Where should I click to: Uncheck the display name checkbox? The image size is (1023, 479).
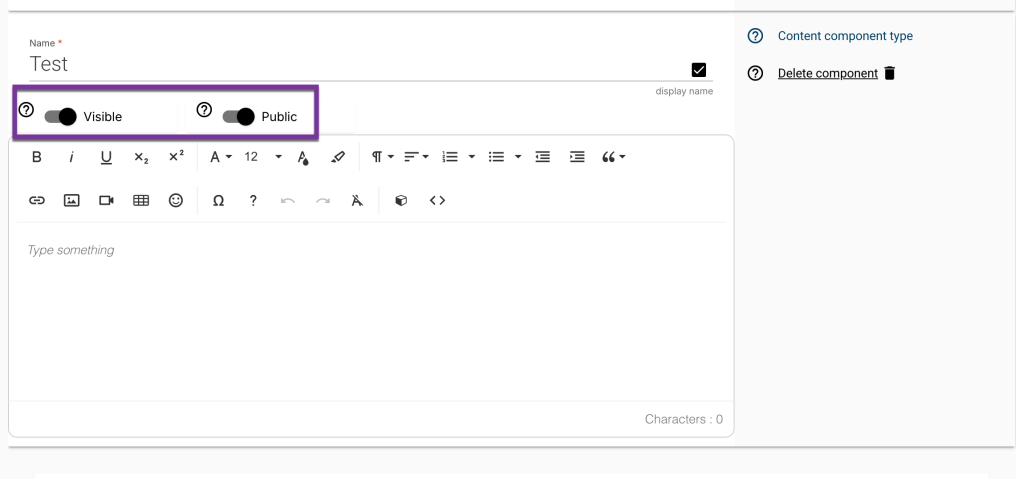[699, 70]
